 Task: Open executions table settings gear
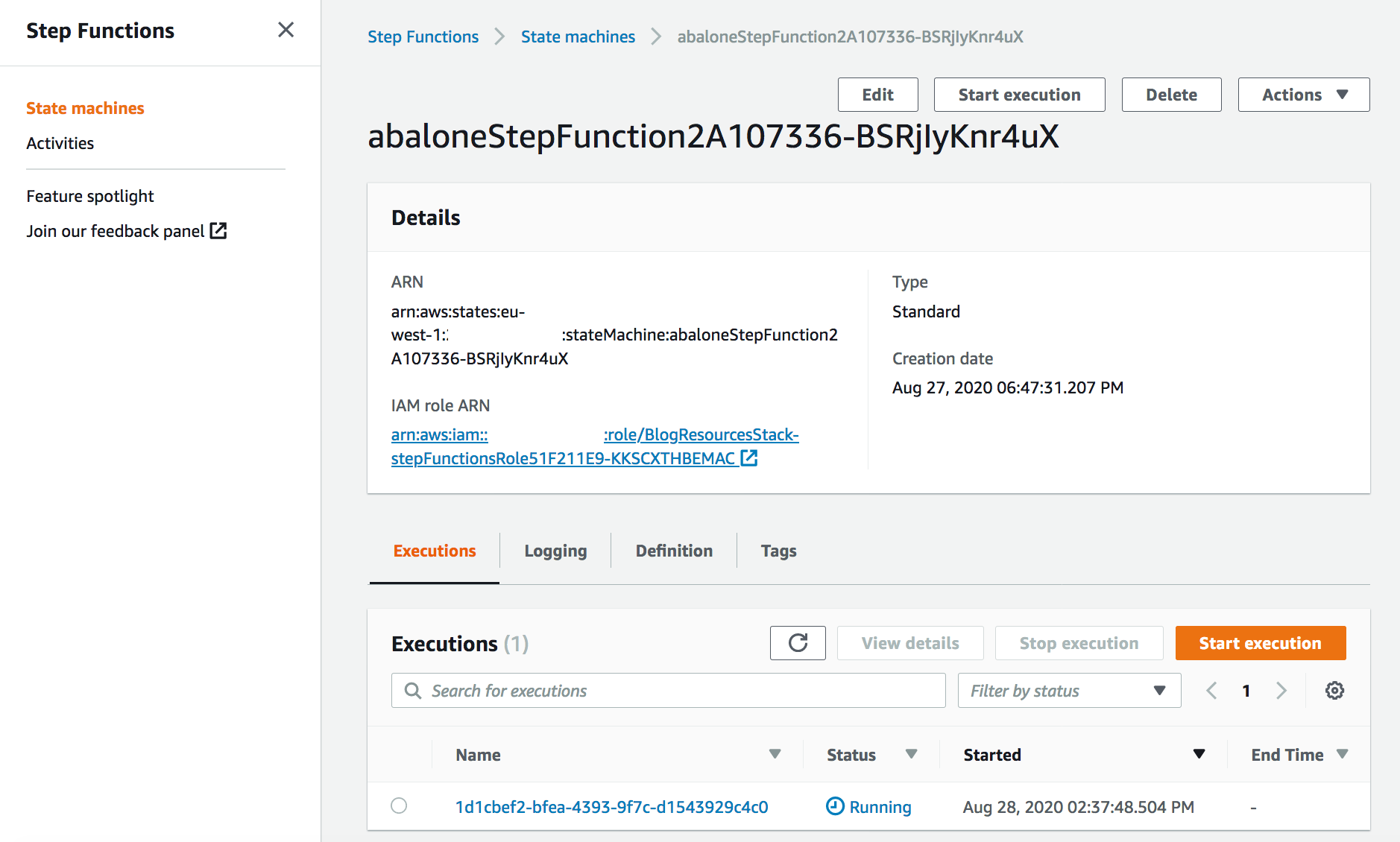tap(1334, 691)
